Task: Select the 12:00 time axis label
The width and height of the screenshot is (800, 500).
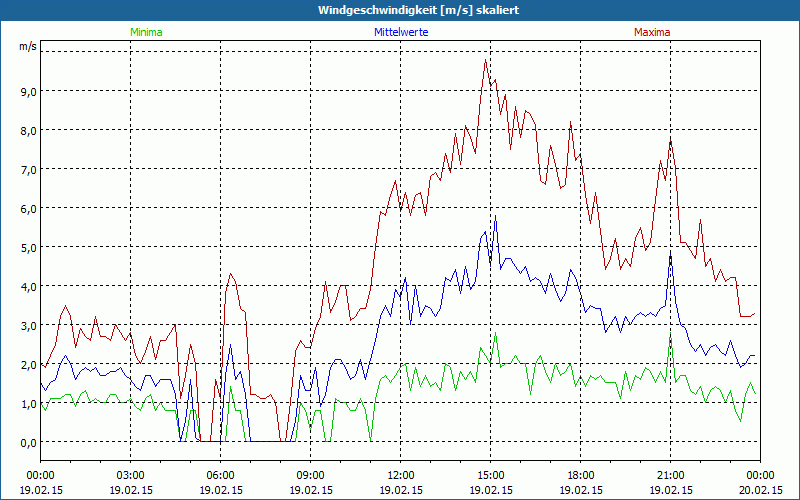Action: tap(400, 475)
